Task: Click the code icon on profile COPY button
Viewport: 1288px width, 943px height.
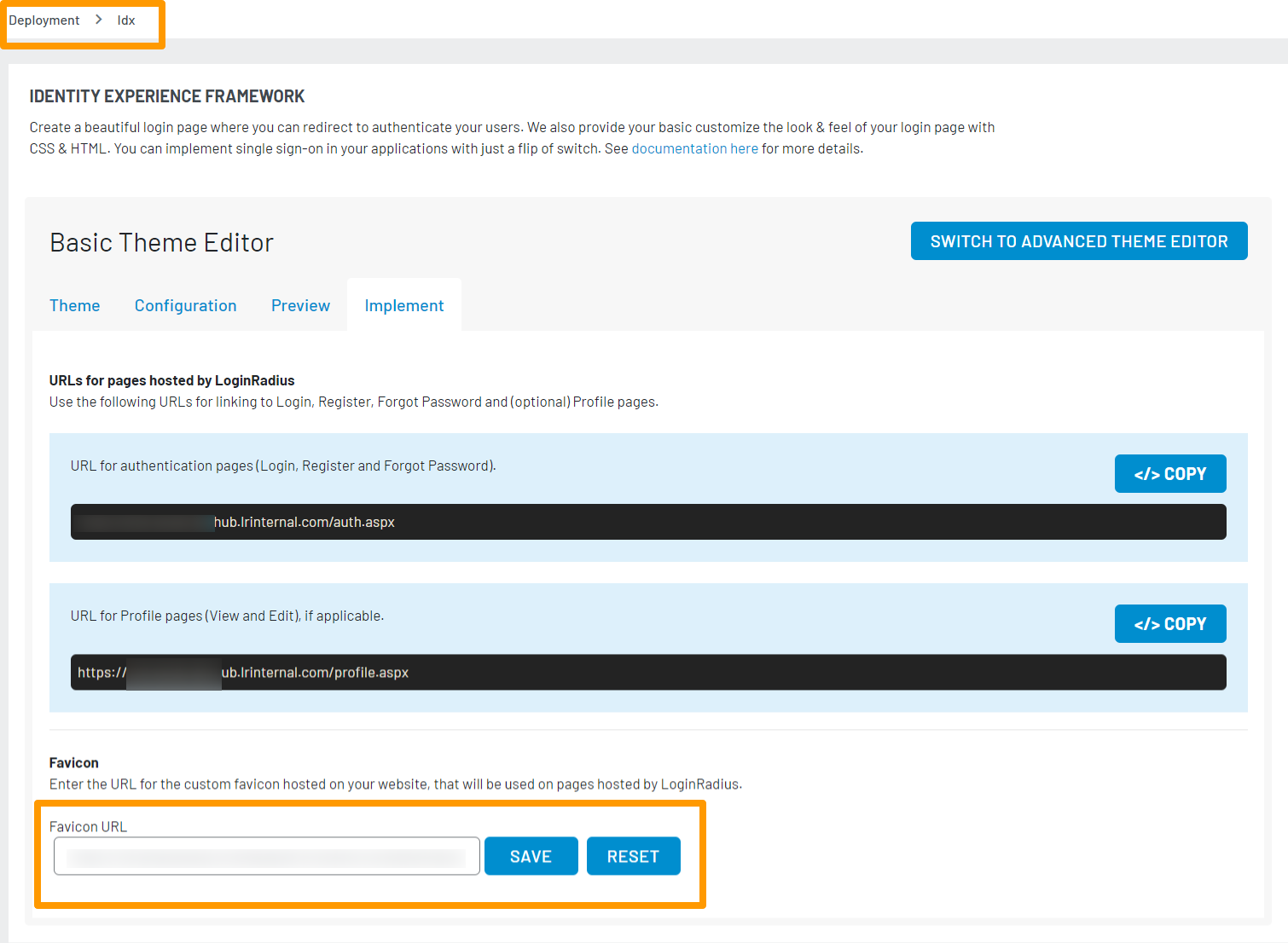Action: point(1146,625)
